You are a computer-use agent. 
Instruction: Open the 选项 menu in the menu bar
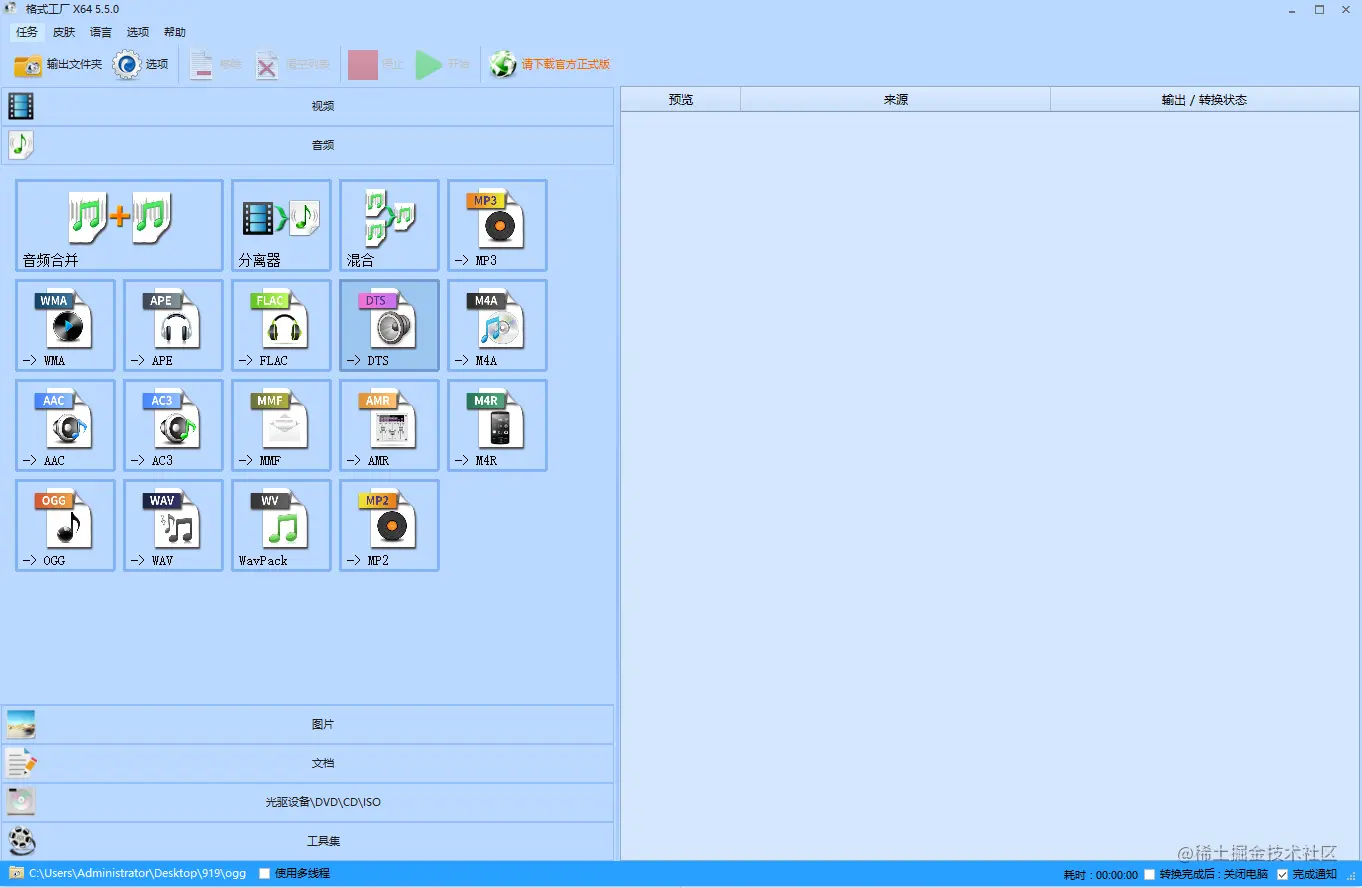tap(138, 32)
